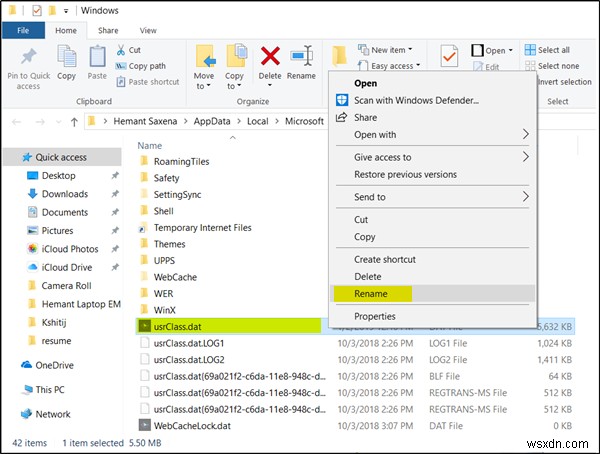Select the usrClass.dat file
The height and width of the screenshot is (454, 600).
tap(229, 327)
